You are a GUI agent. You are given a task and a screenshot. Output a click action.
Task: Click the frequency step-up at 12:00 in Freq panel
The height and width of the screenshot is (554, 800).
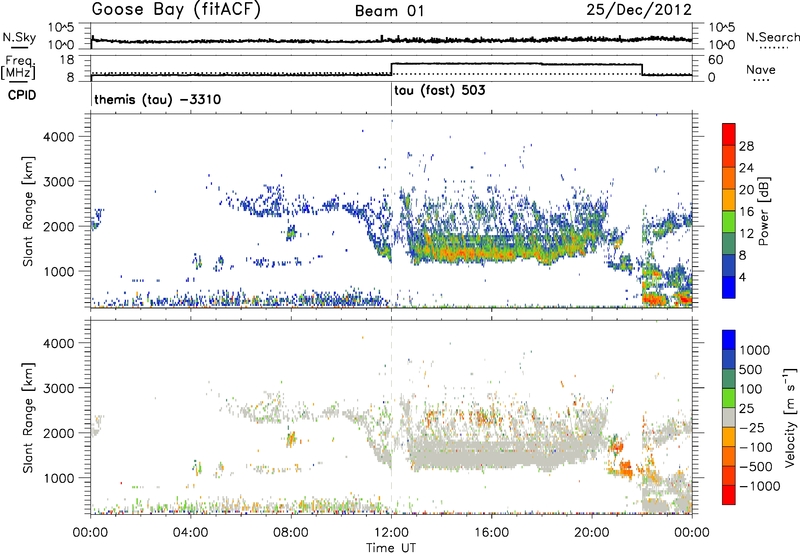391,69
